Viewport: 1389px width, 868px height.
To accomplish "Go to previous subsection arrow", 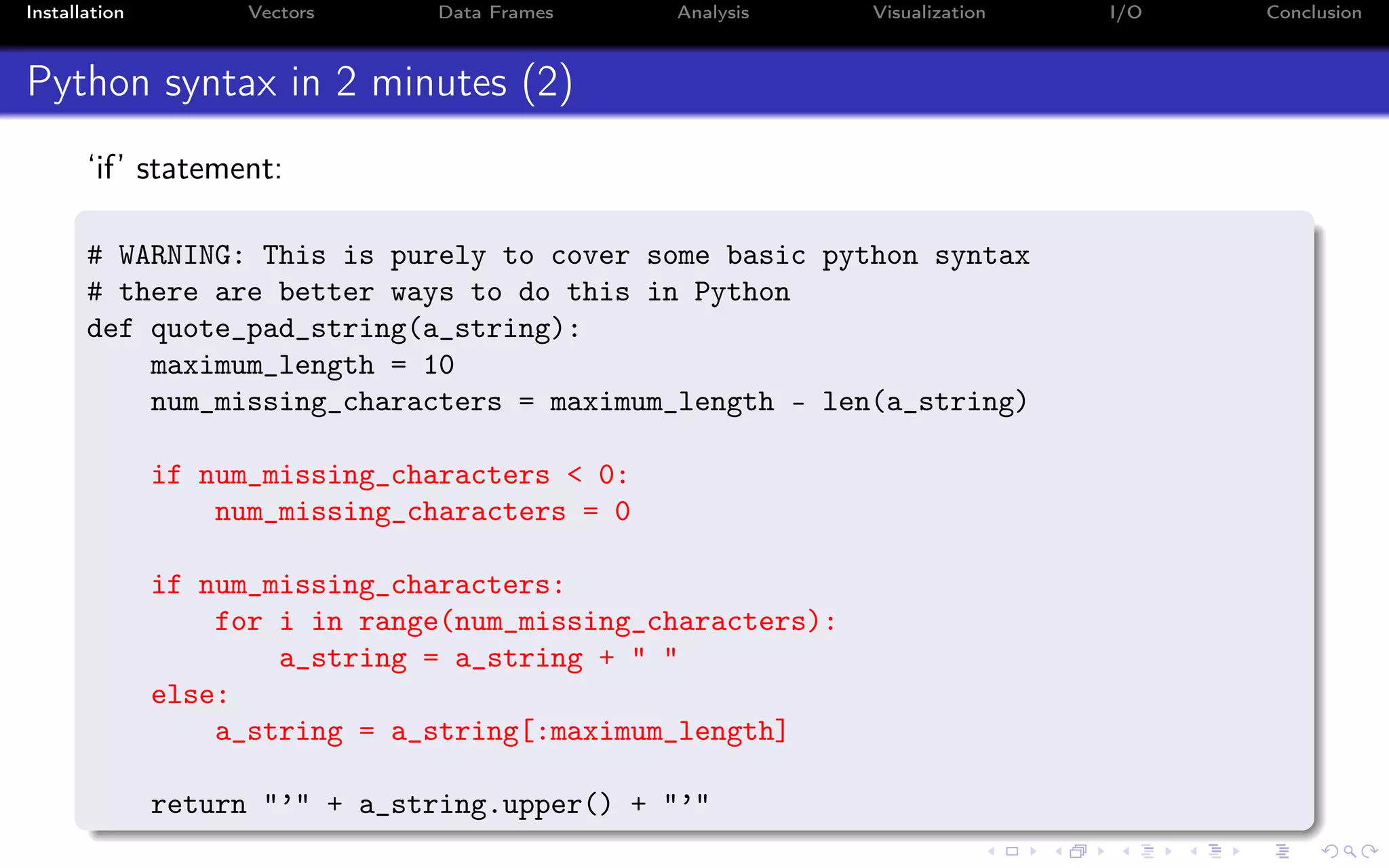I will tap(1126, 851).
